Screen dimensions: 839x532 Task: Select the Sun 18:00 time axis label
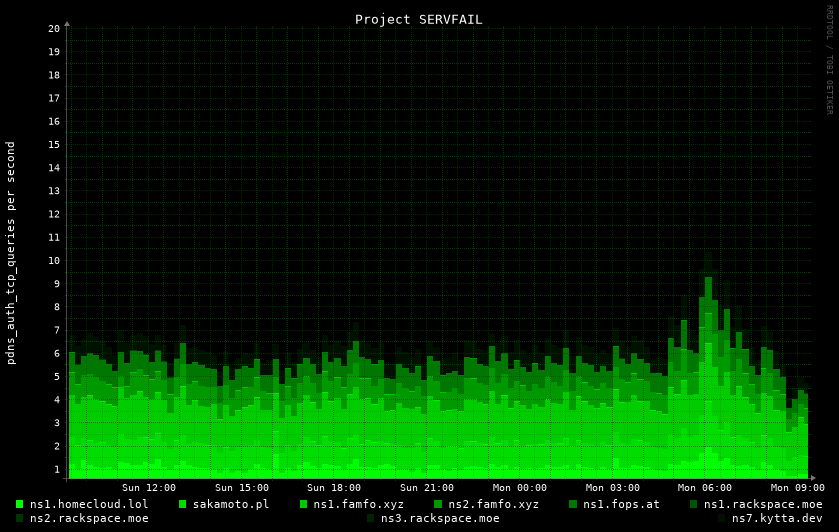point(334,488)
